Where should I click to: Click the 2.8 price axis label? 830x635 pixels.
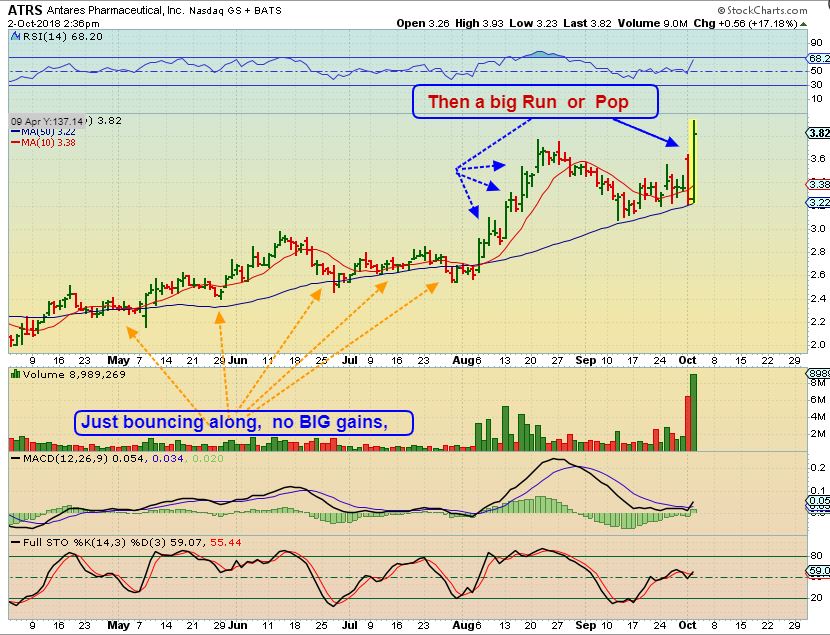[818, 252]
